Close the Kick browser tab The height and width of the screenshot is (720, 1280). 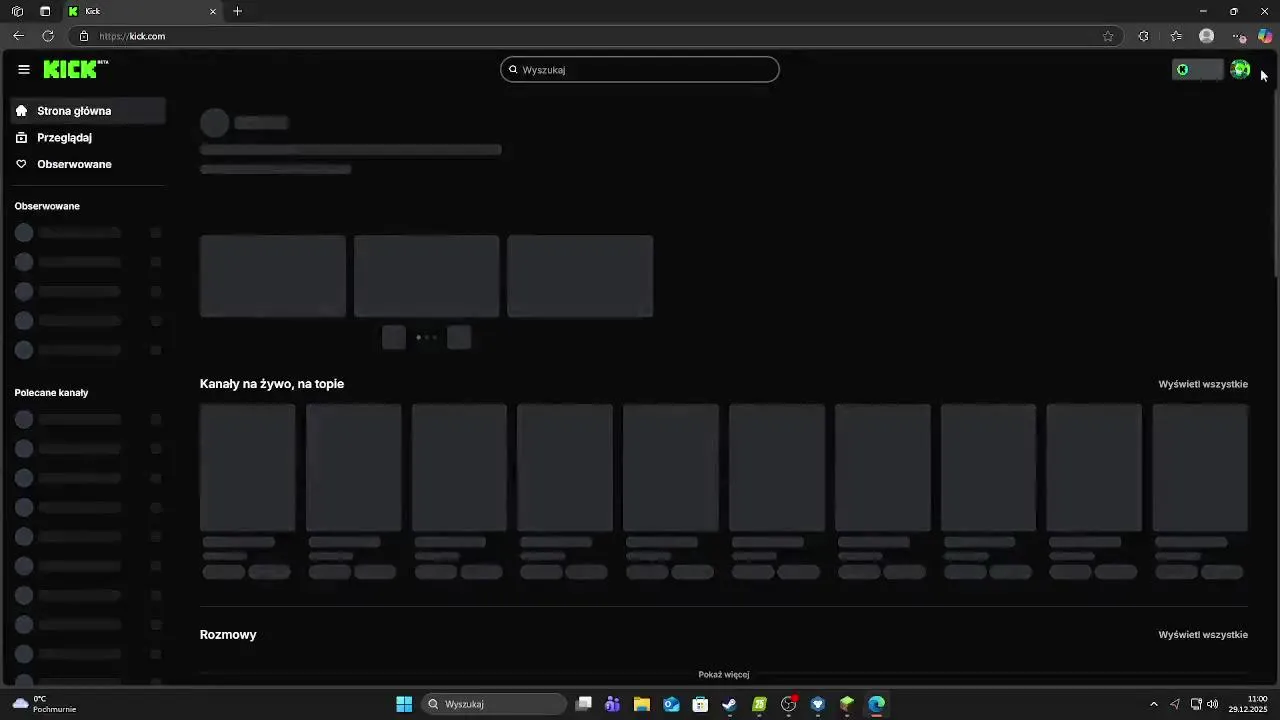tap(212, 11)
